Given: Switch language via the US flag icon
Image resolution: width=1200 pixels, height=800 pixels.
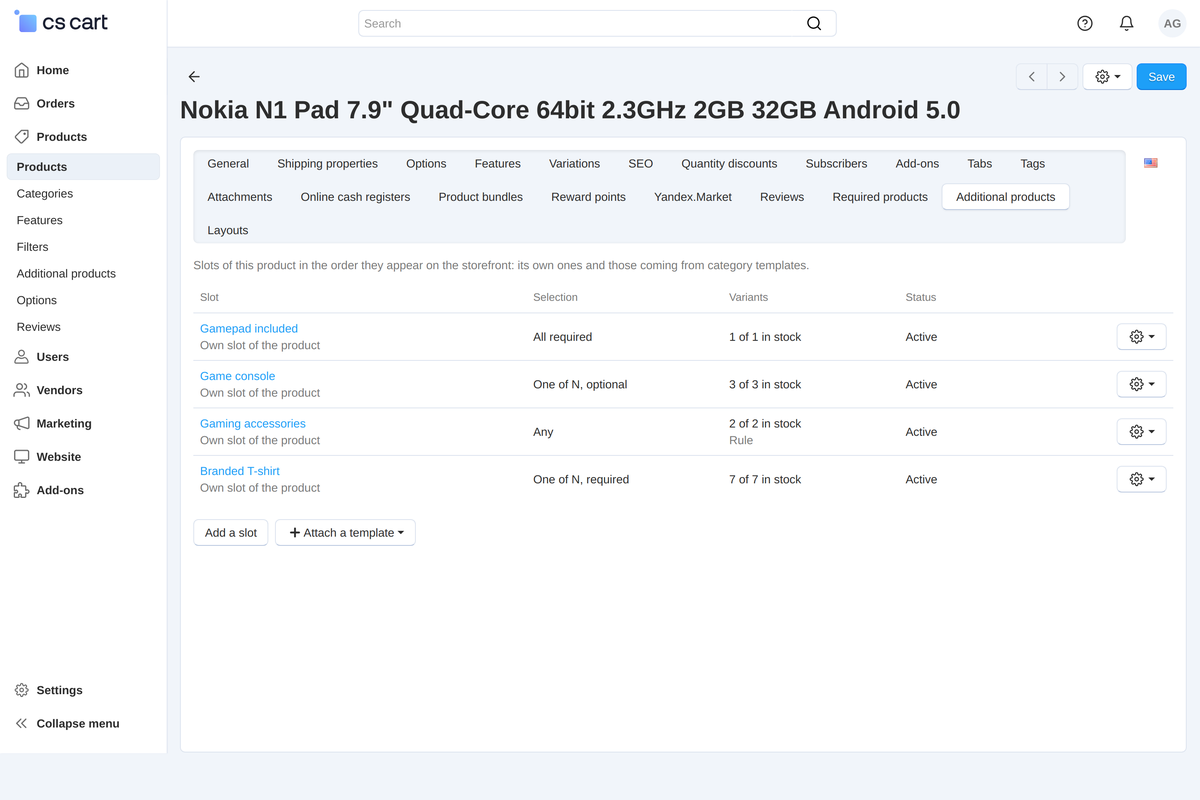Looking at the screenshot, I should [x=1151, y=163].
